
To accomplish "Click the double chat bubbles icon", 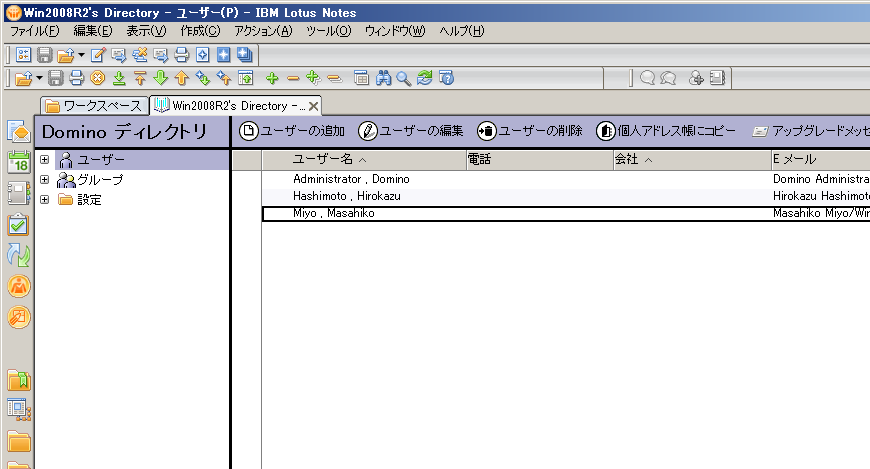I will coord(667,78).
